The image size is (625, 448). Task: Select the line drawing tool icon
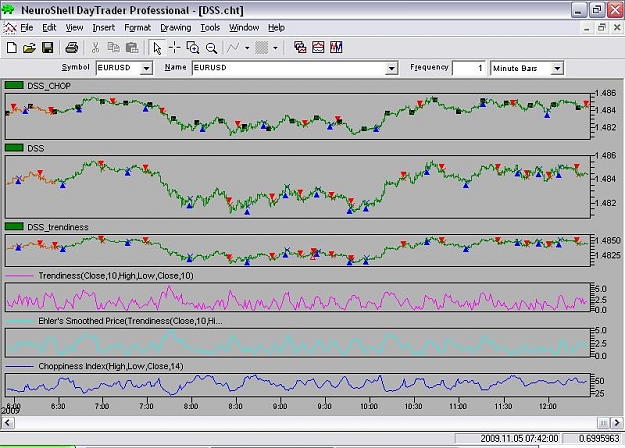233,48
